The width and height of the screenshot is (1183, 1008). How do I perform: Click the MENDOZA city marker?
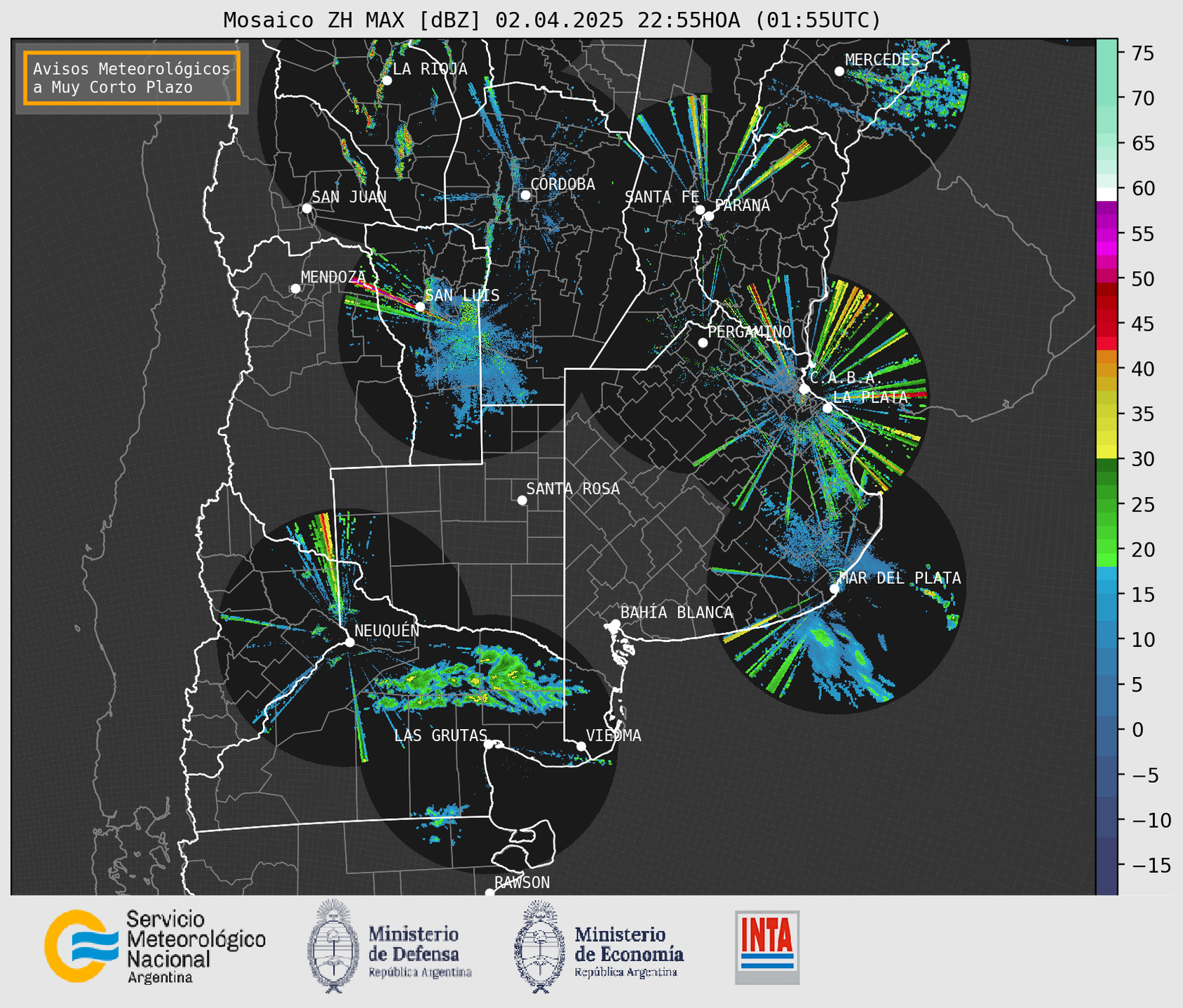295,289
